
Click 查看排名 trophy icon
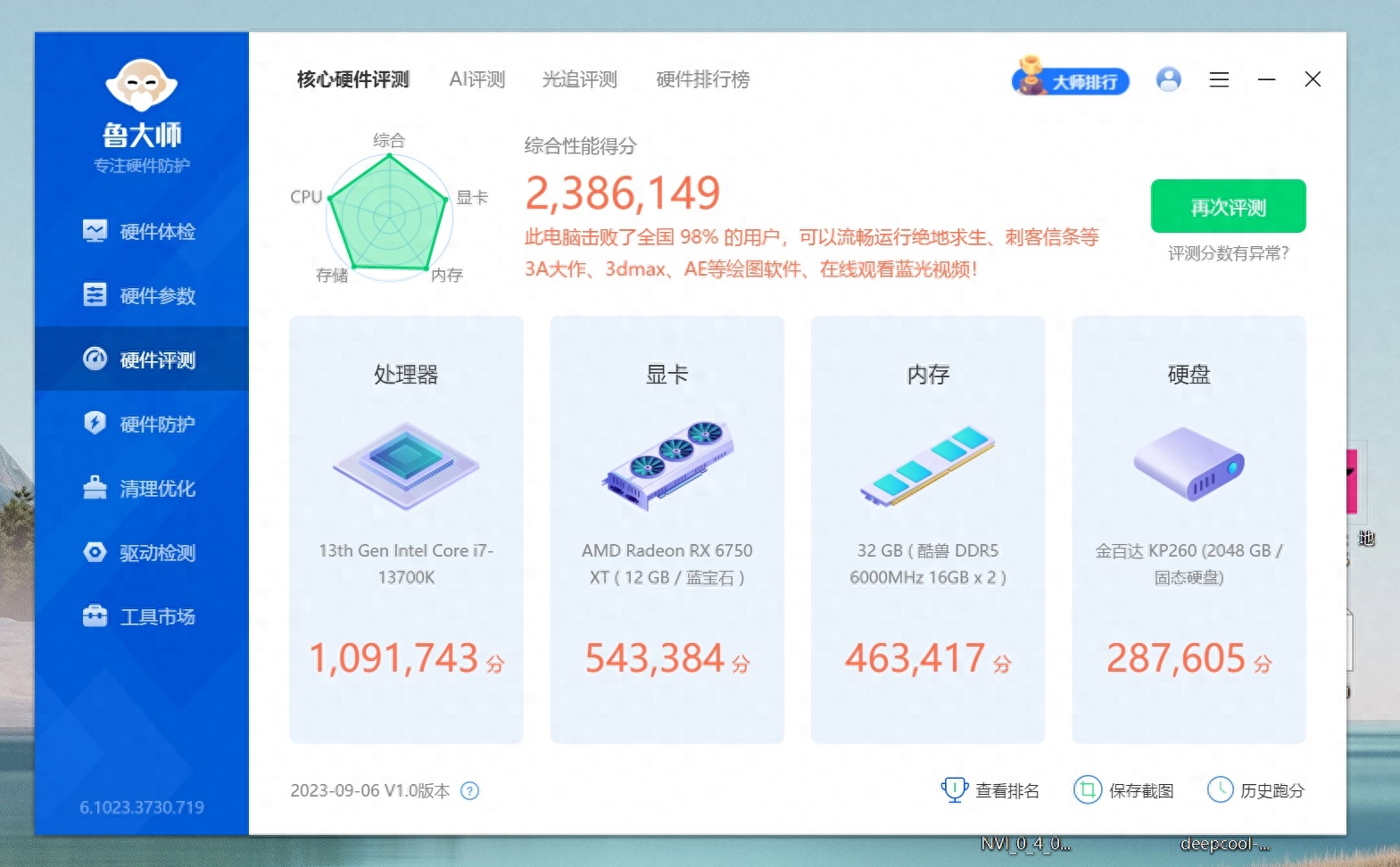955,790
